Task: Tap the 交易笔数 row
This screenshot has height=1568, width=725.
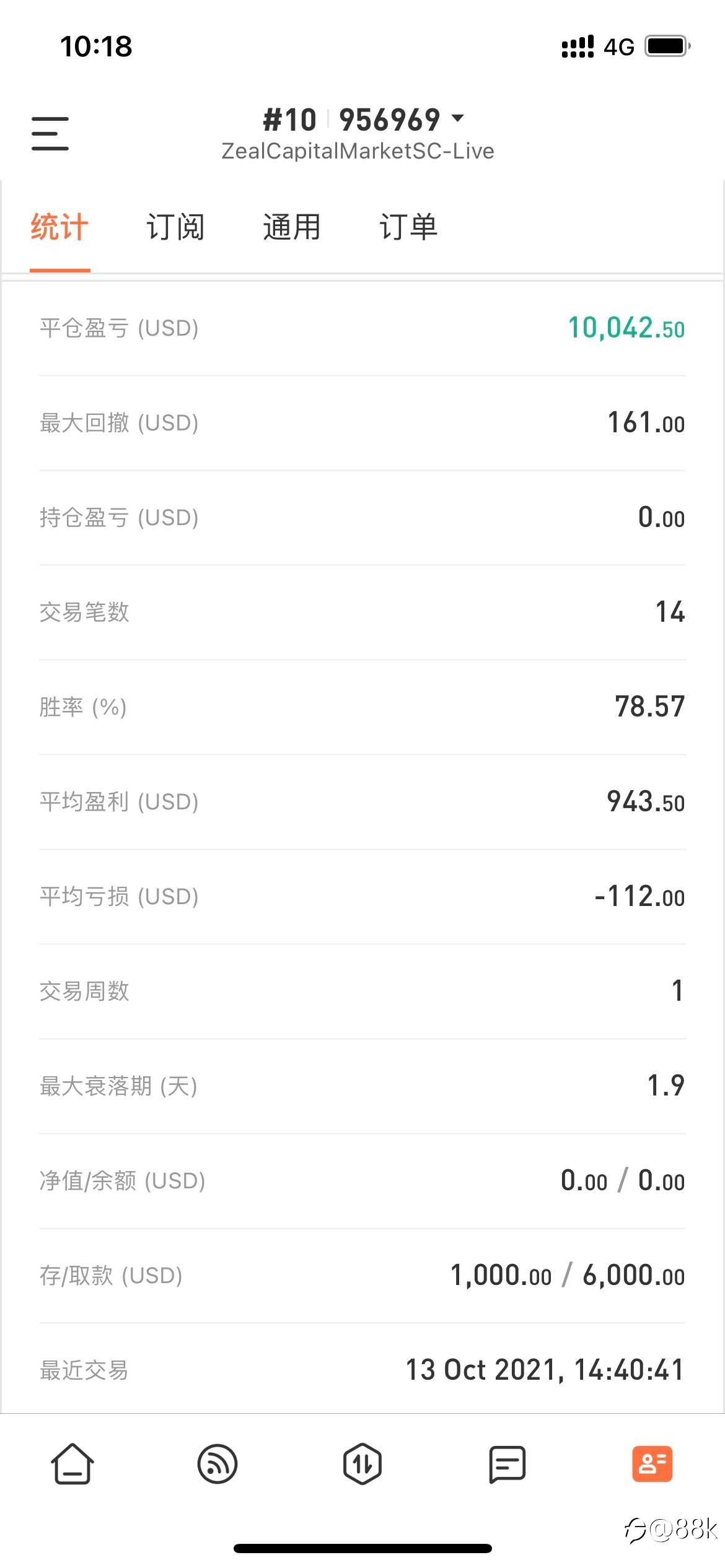Action: tap(362, 612)
